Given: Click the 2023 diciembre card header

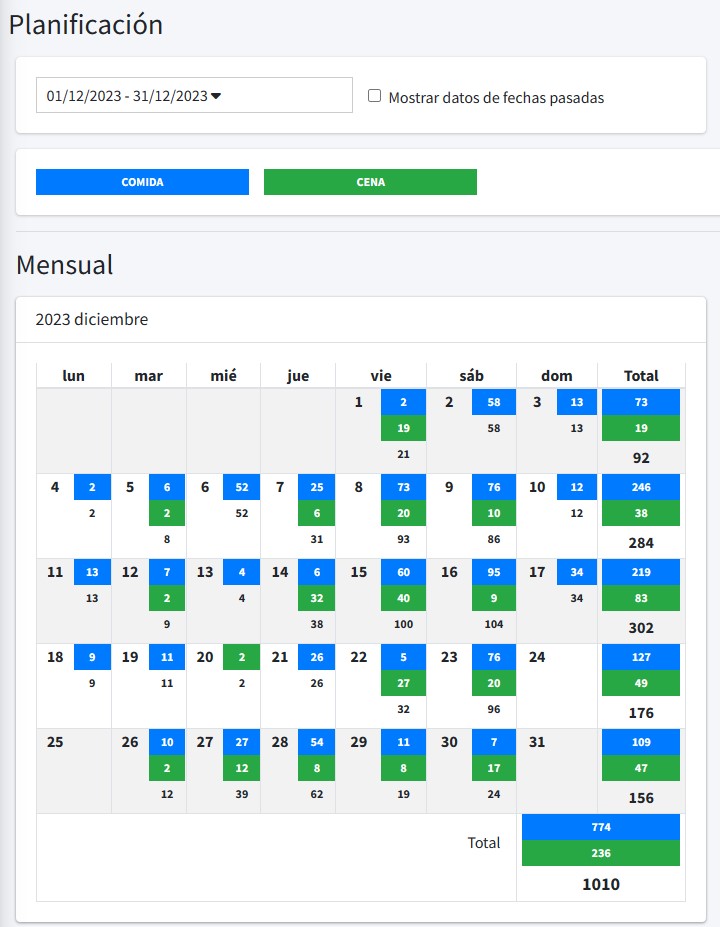Looking at the screenshot, I should [x=361, y=320].
